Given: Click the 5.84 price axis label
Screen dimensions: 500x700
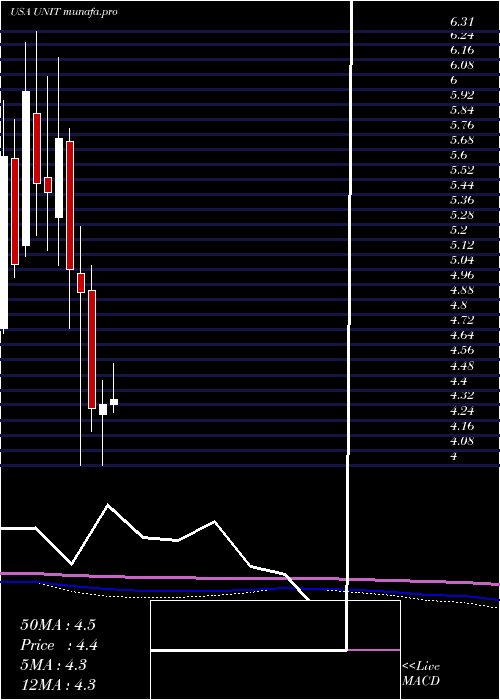Looking at the screenshot, I should 462,110.
